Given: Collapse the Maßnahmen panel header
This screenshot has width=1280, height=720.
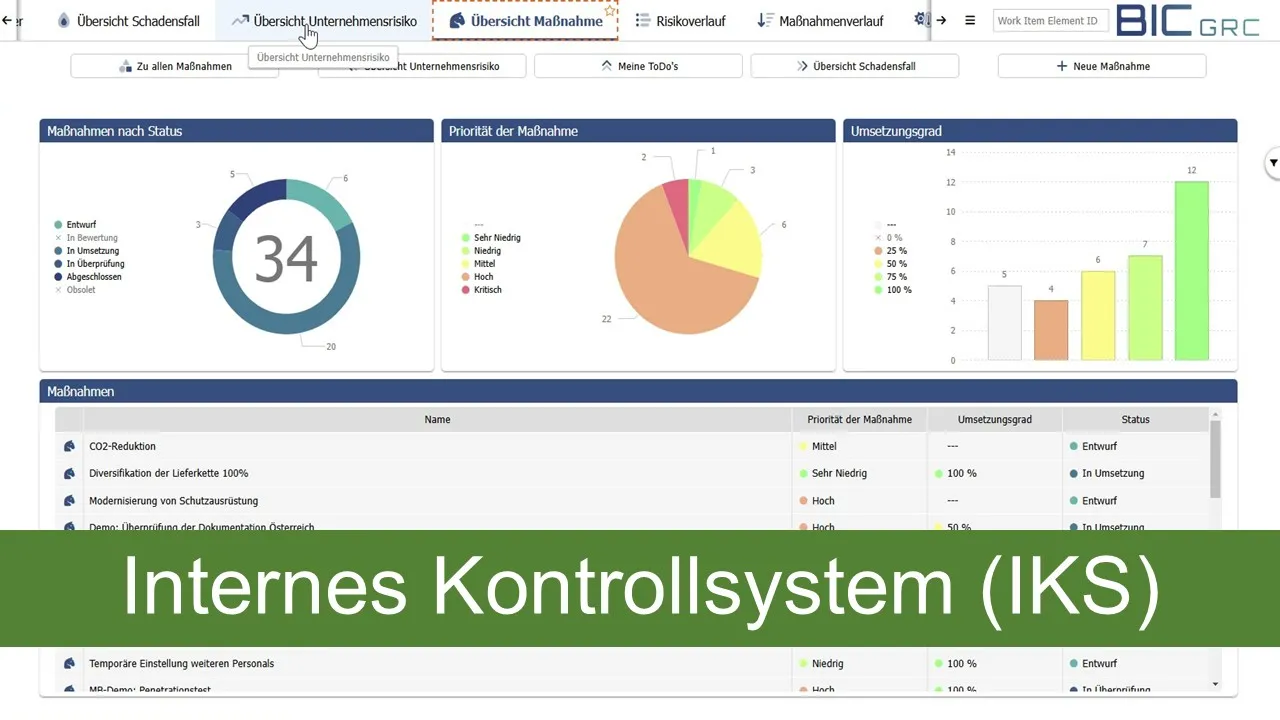Looking at the screenshot, I should tap(80, 391).
